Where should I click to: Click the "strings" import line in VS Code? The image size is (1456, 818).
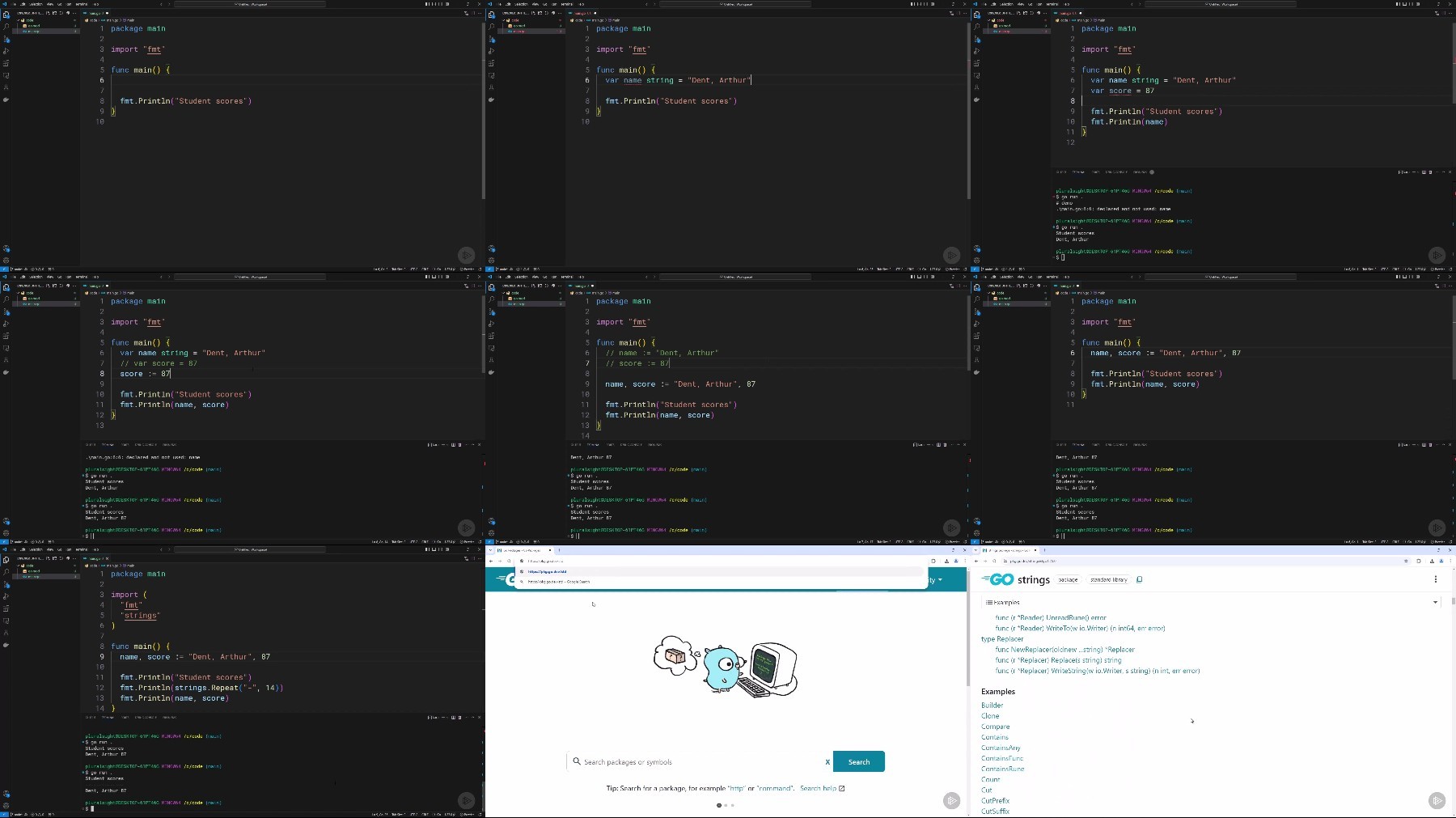(141, 615)
